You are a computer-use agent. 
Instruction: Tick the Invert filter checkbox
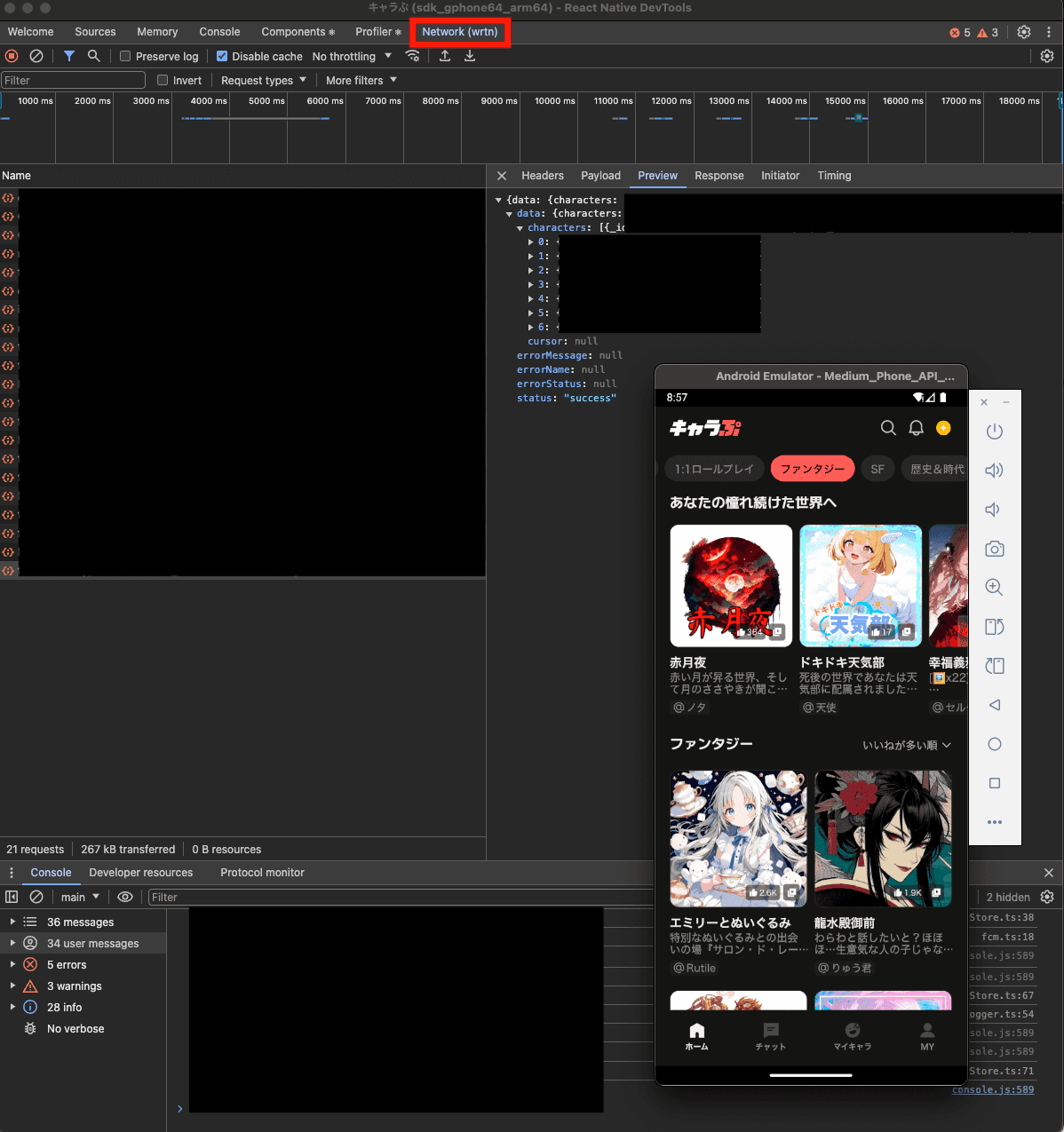click(x=163, y=80)
